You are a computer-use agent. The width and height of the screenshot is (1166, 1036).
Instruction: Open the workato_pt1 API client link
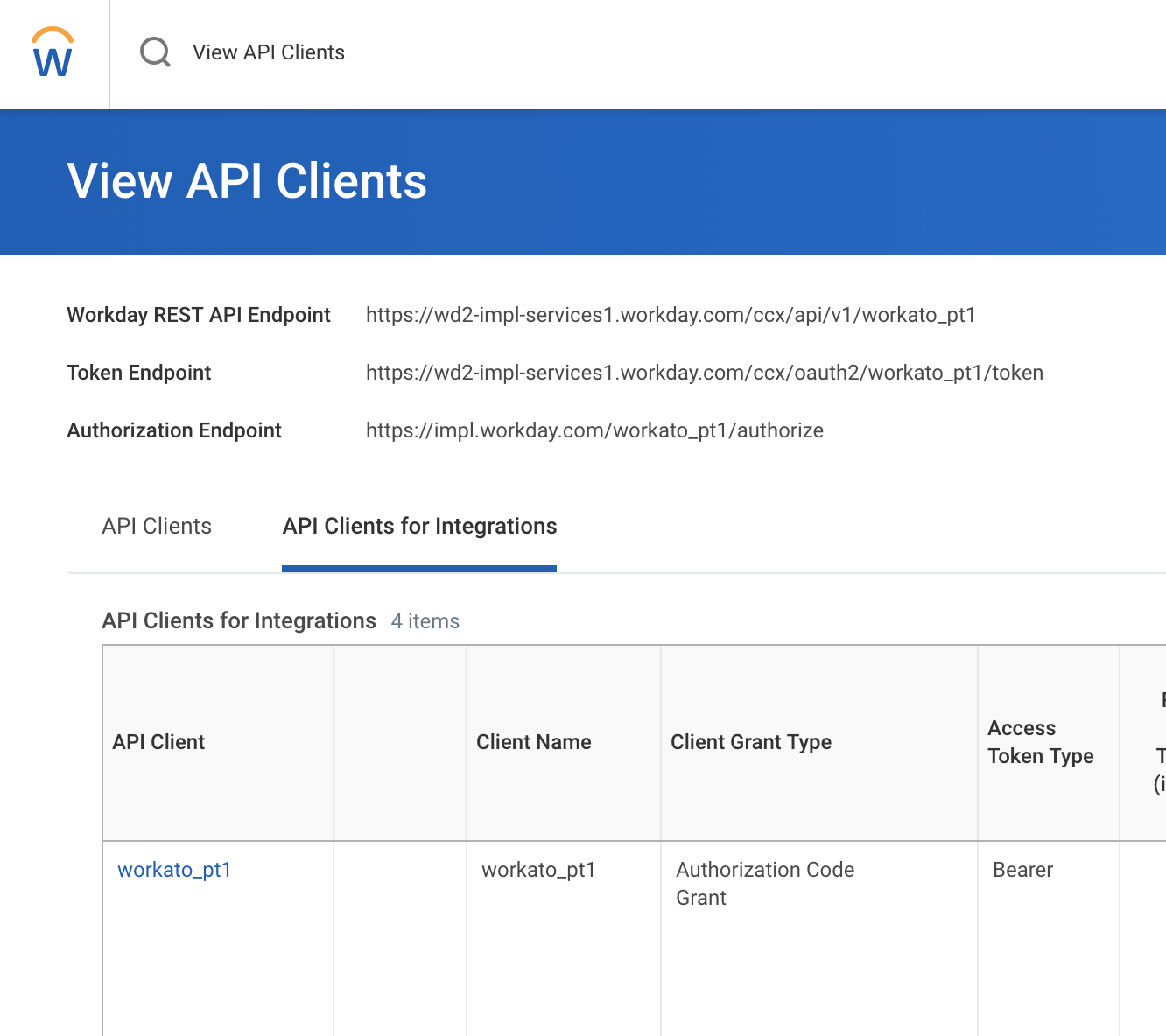coord(174,870)
